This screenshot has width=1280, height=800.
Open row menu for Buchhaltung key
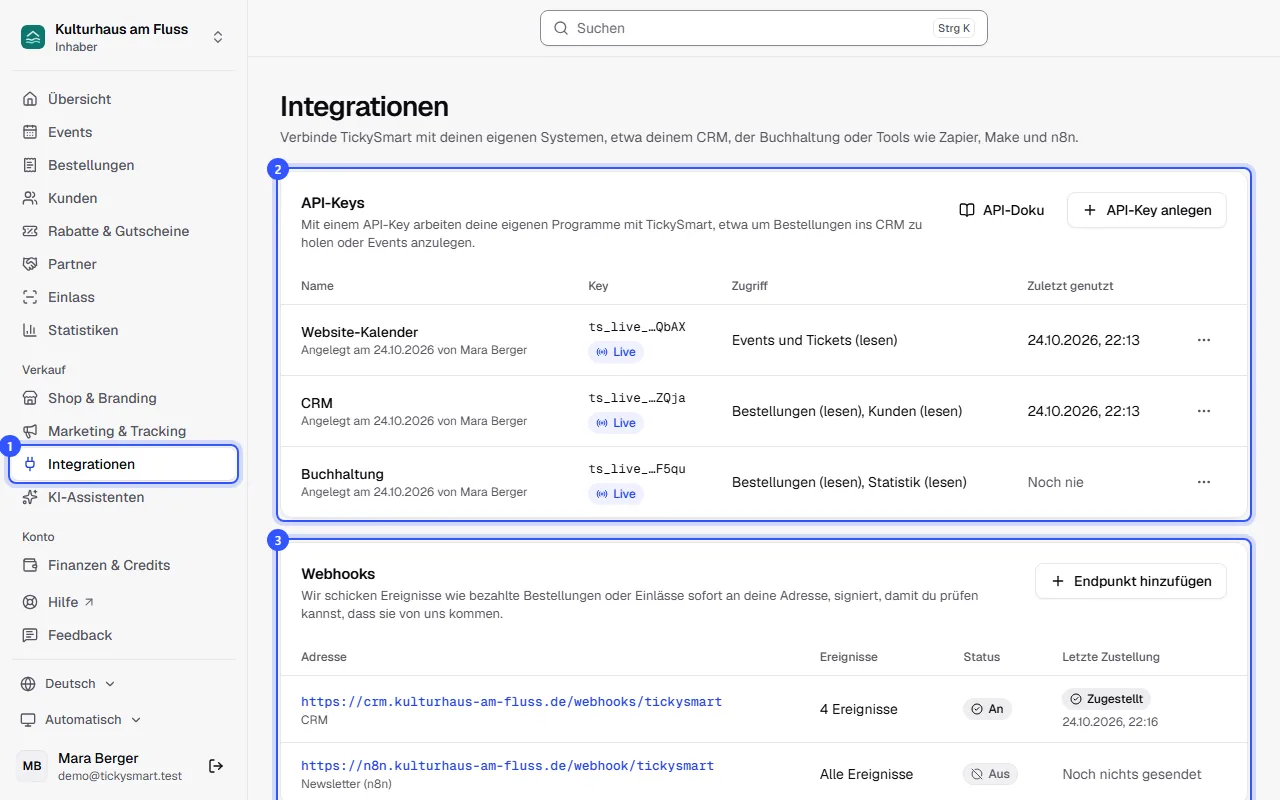pos(1204,482)
